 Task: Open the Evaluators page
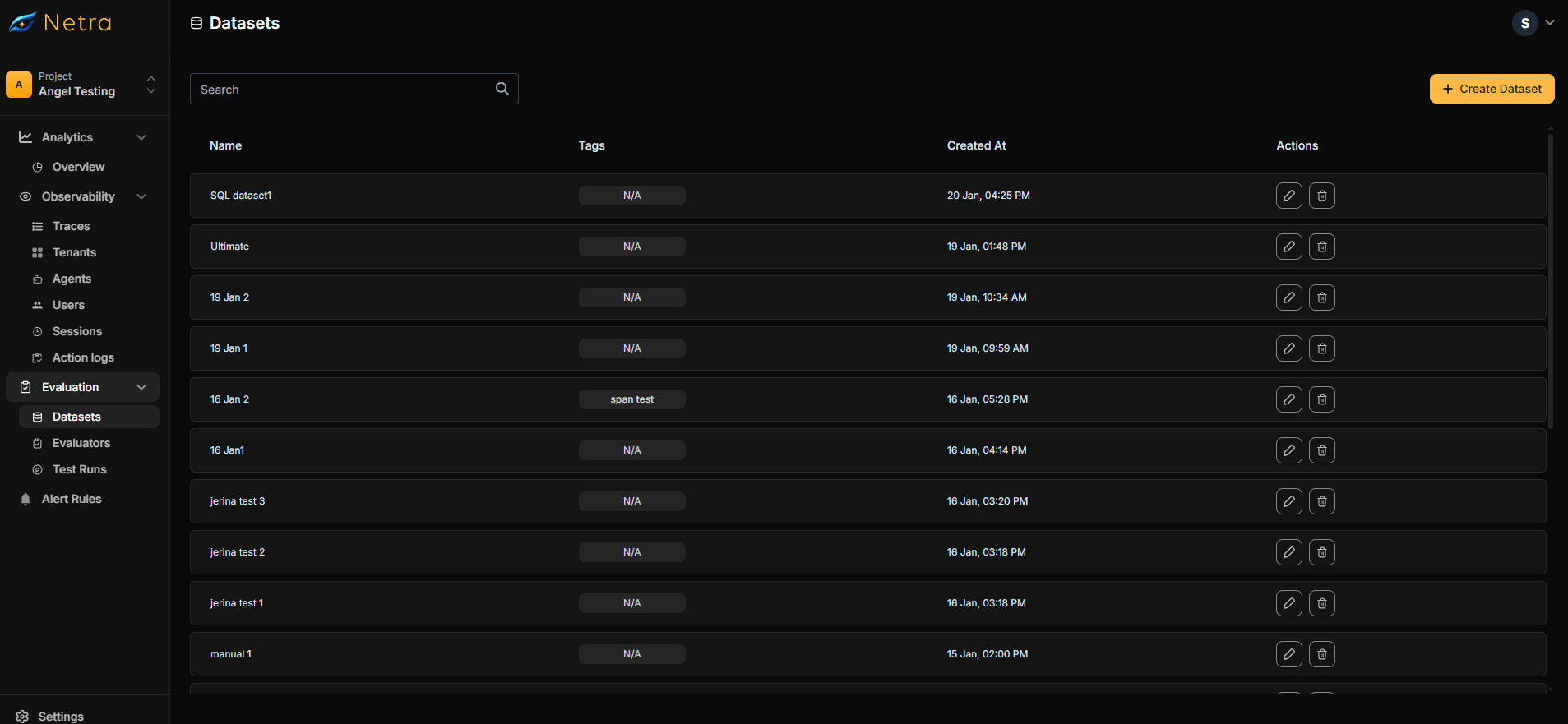click(x=81, y=443)
